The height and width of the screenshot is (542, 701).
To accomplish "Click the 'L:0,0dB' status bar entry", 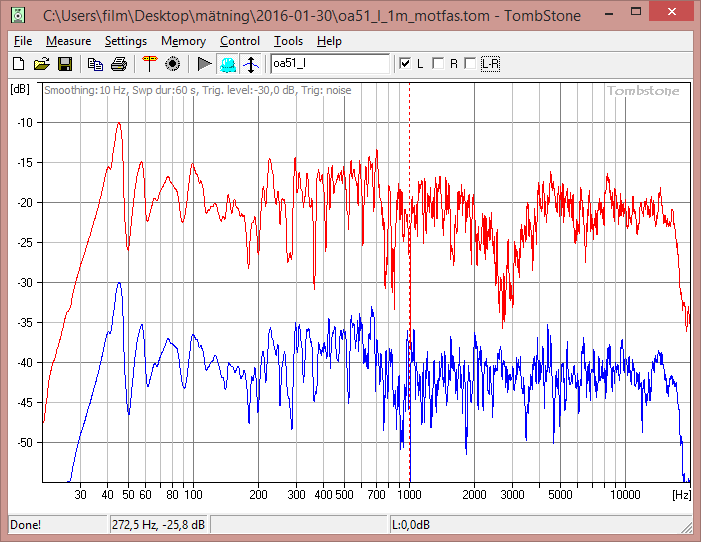I will coord(411,525).
